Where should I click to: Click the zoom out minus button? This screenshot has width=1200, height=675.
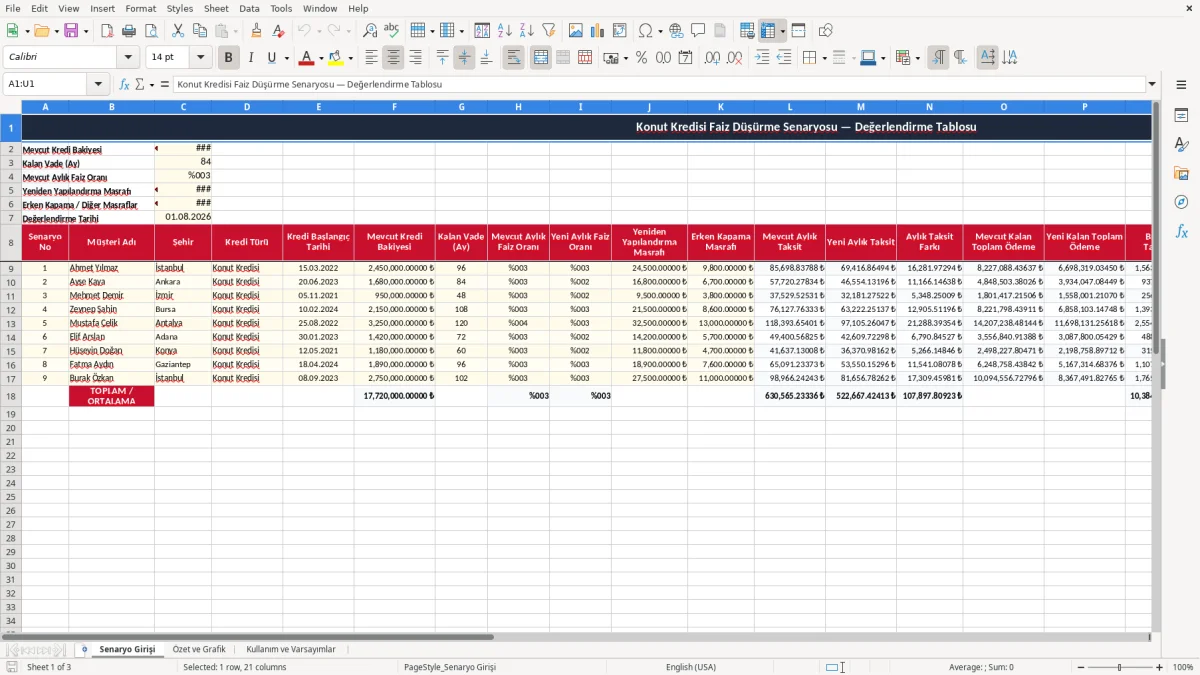(1081, 667)
